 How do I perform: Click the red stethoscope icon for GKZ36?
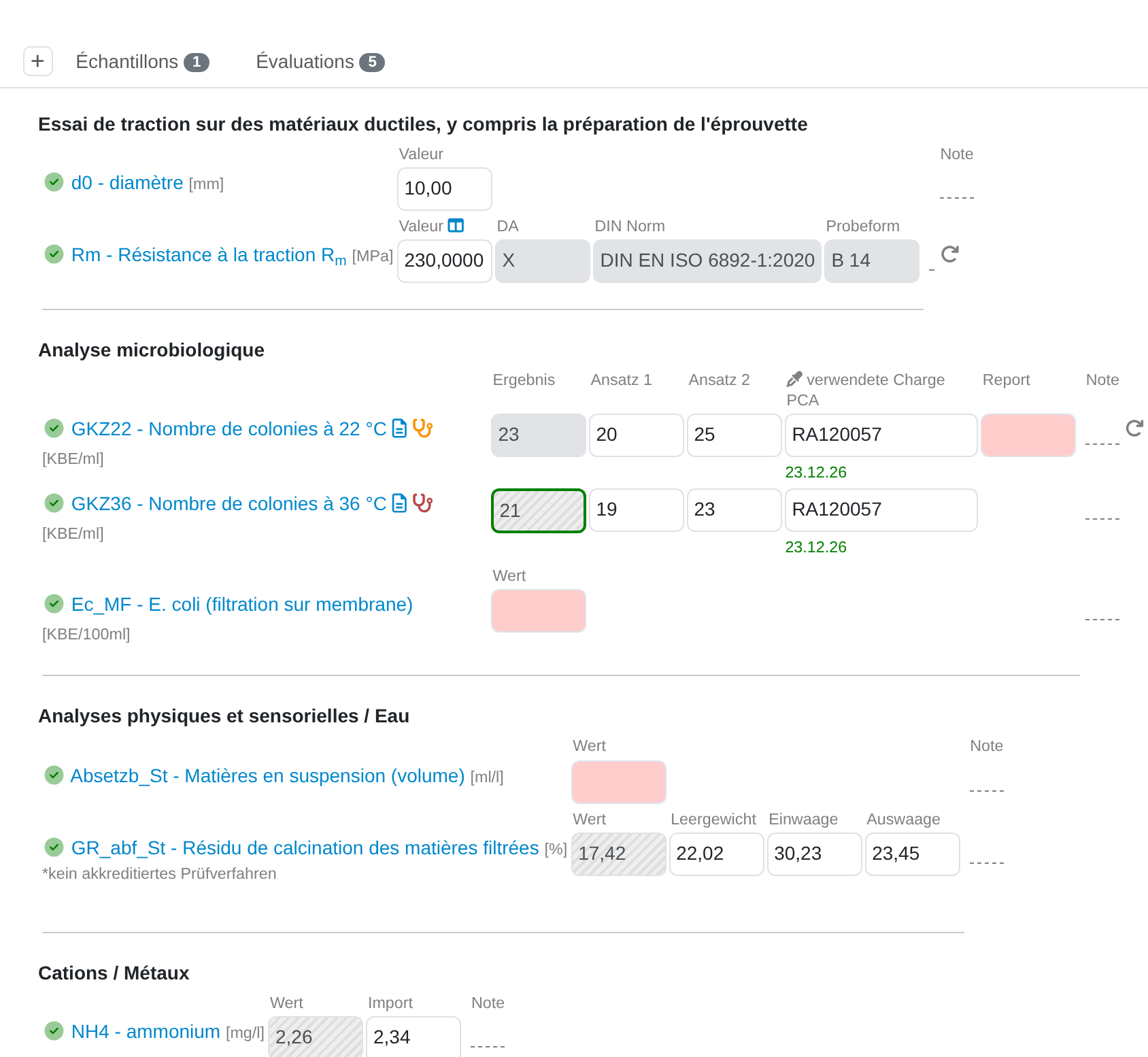422,503
